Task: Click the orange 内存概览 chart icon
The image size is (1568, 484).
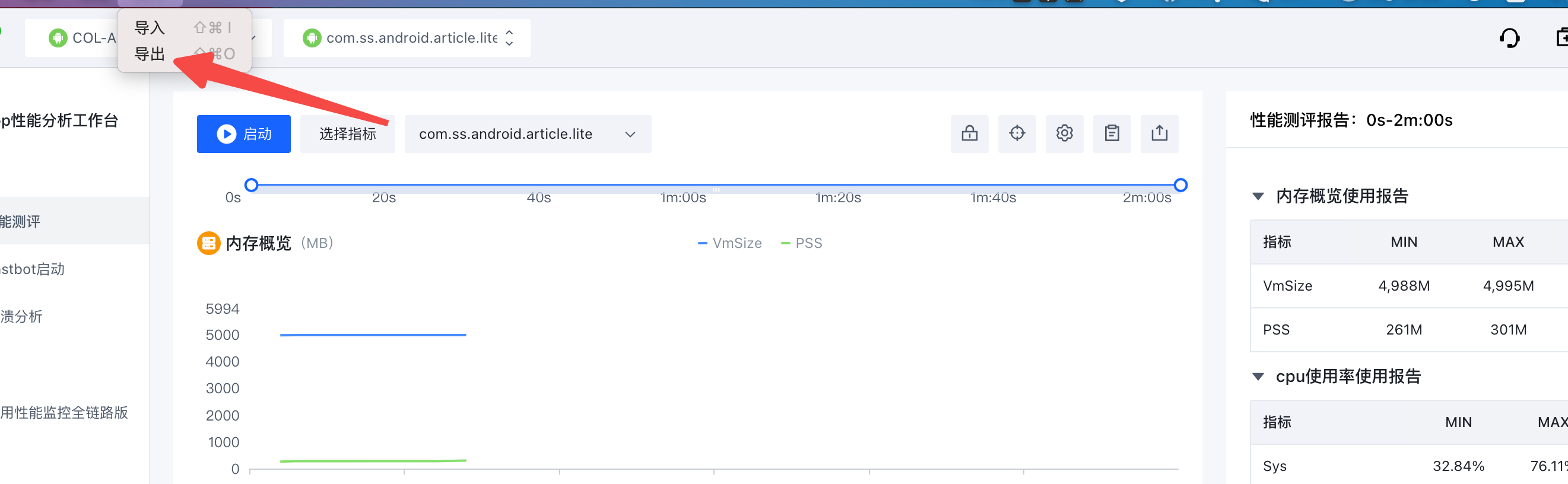Action: [x=209, y=243]
